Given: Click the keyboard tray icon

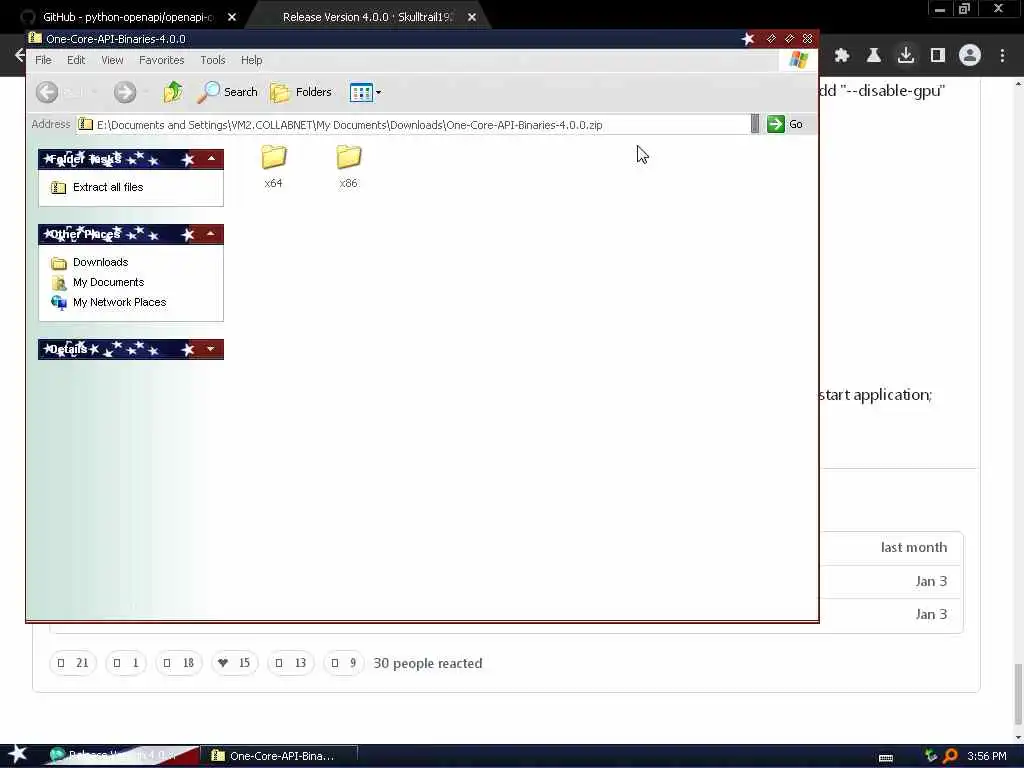Looking at the screenshot, I should (x=886, y=757).
